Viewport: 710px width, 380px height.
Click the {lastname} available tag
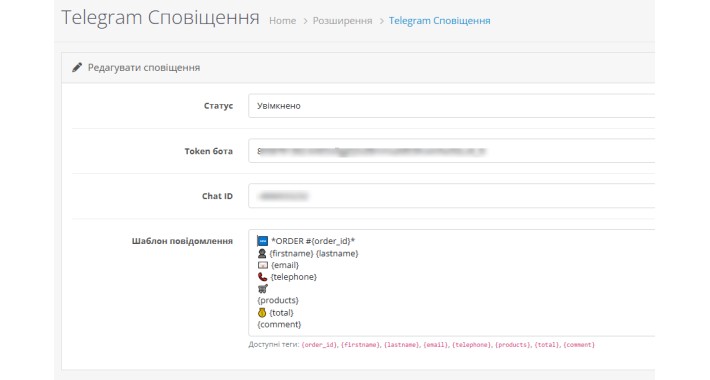(402, 345)
